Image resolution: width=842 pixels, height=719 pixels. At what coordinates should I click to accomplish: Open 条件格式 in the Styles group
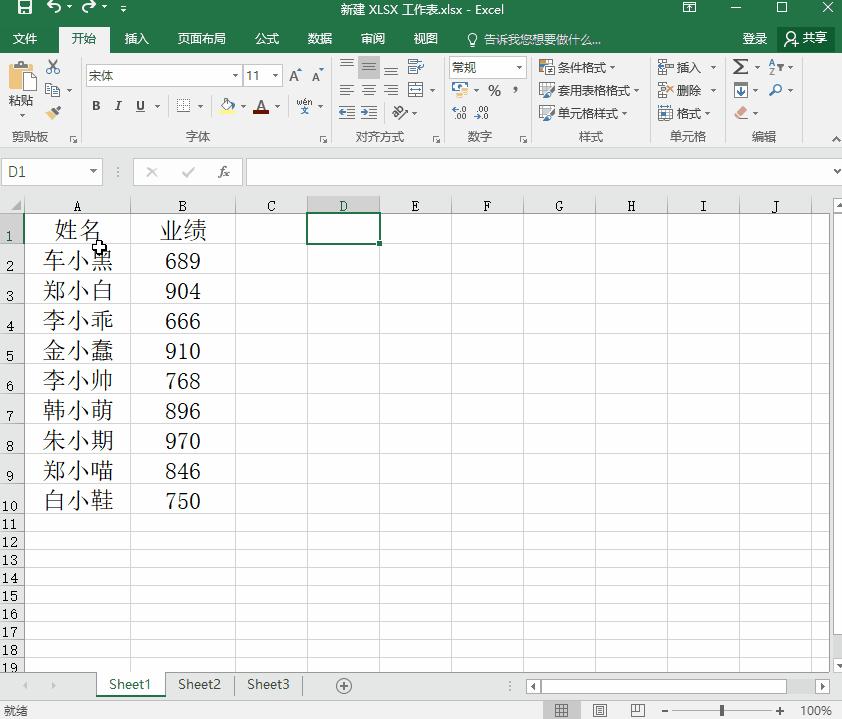pos(576,68)
